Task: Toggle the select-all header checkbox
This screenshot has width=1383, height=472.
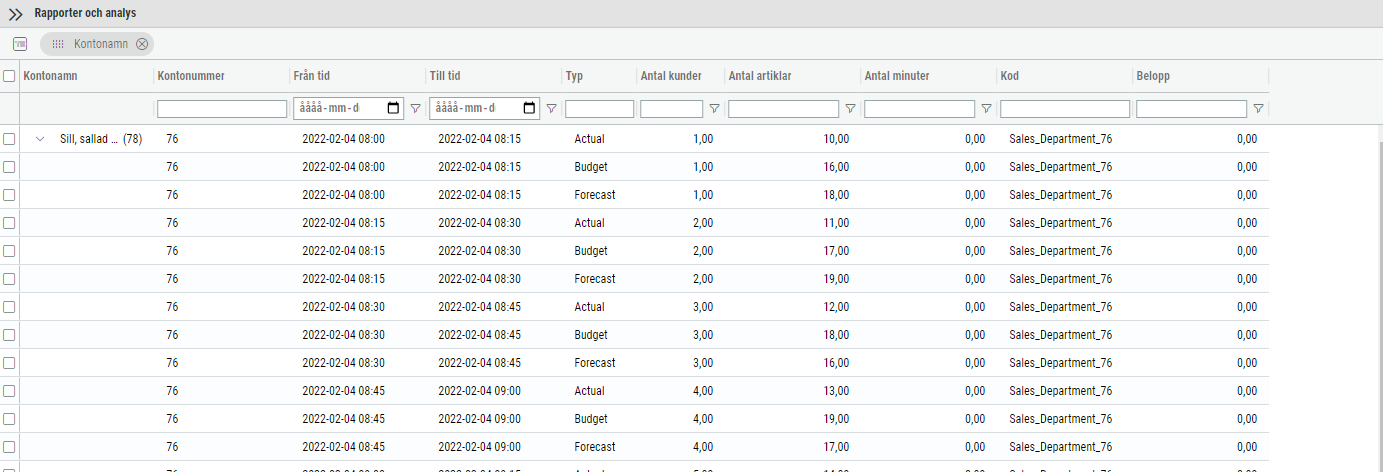Action: 9,76
